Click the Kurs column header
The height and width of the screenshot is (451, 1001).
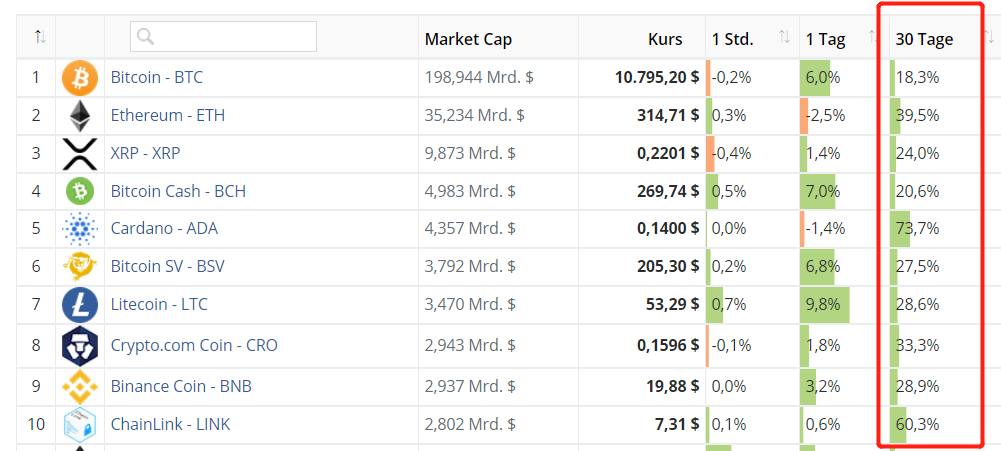point(665,39)
